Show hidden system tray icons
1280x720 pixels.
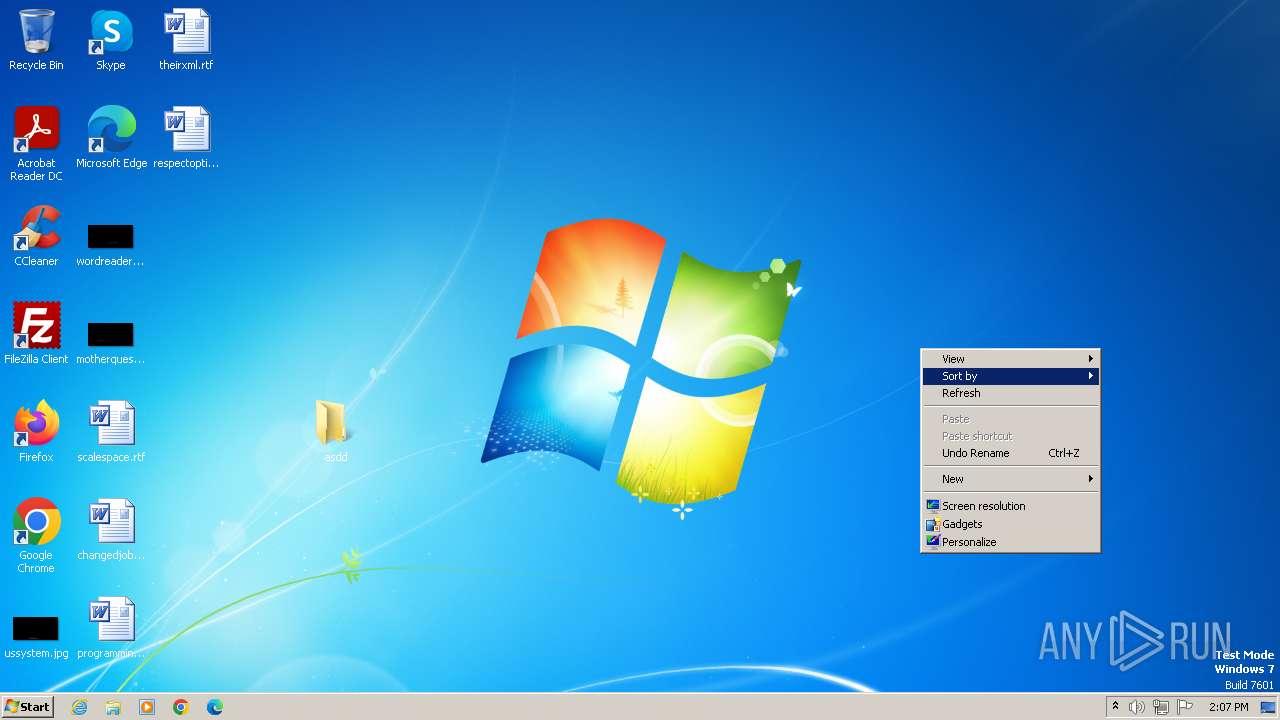click(x=1115, y=707)
